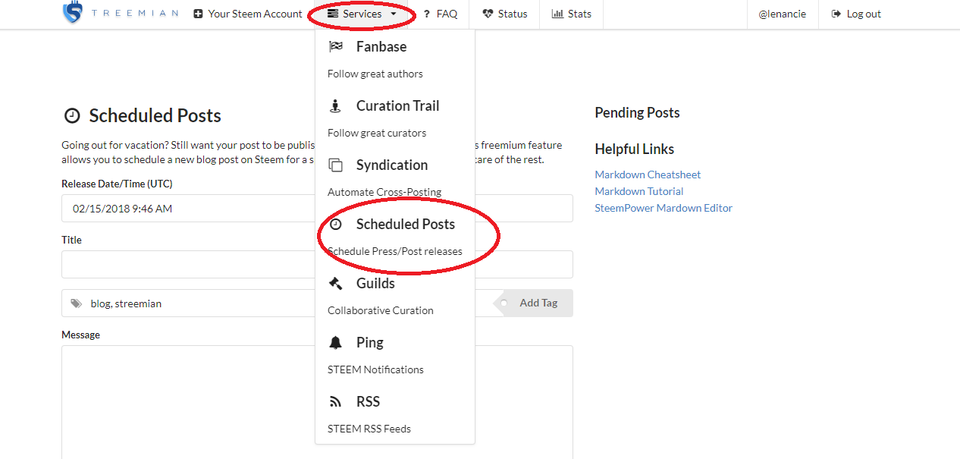Click into the Title input field

317,264
